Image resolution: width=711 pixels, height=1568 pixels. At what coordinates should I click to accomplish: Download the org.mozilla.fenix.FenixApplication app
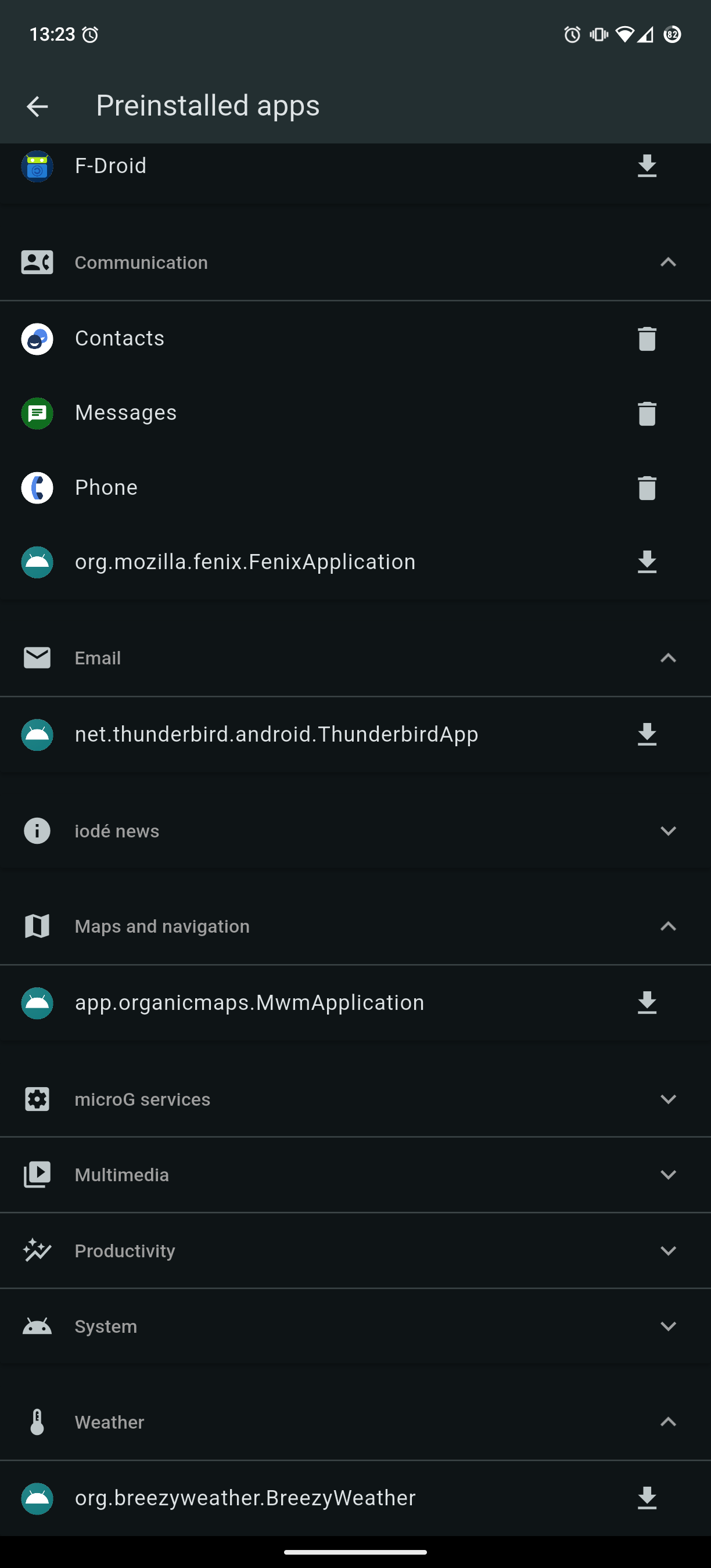click(x=647, y=562)
